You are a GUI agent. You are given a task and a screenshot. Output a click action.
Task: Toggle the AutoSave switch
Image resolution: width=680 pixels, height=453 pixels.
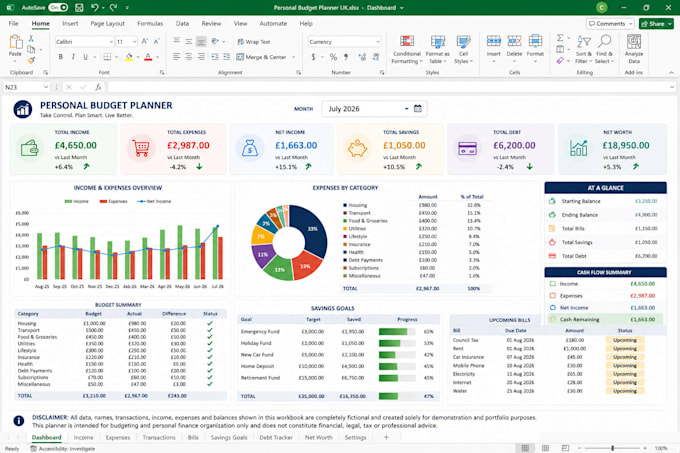point(58,7)
